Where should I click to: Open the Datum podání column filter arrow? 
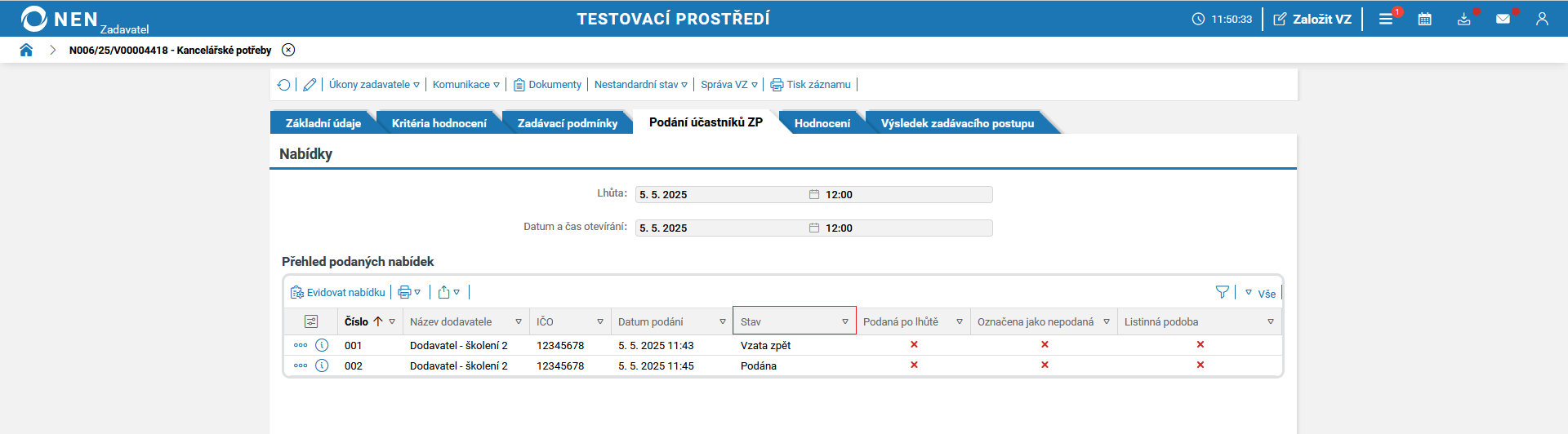coord(723,322)
